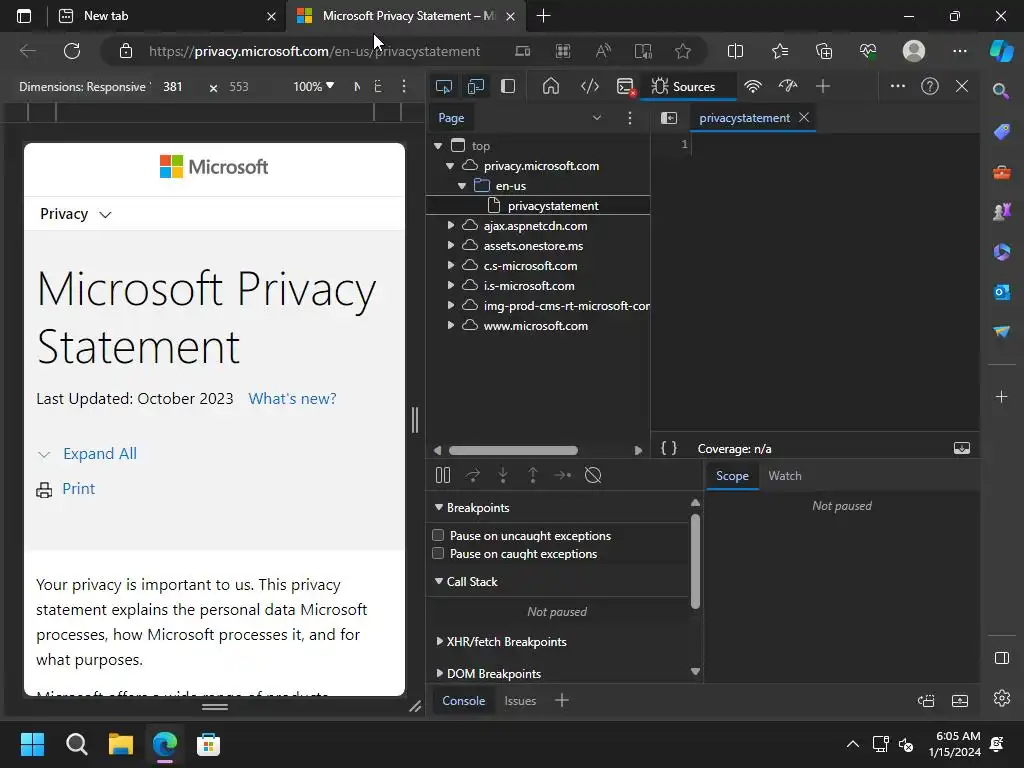The width and height of the screenshot is (1024, 768).
Task: Toggle the Inspect element tool
Action: [443, 86]
